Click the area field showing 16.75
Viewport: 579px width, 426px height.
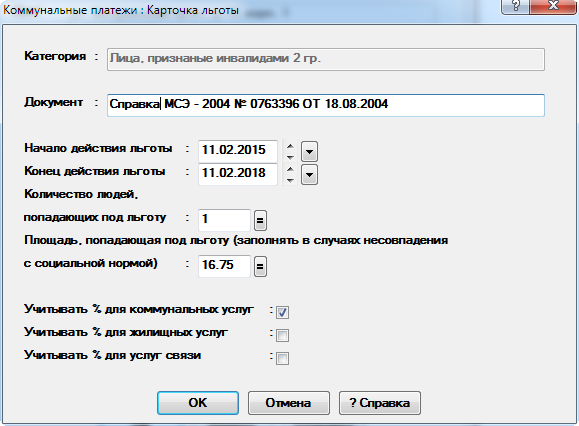coord(225,266)
